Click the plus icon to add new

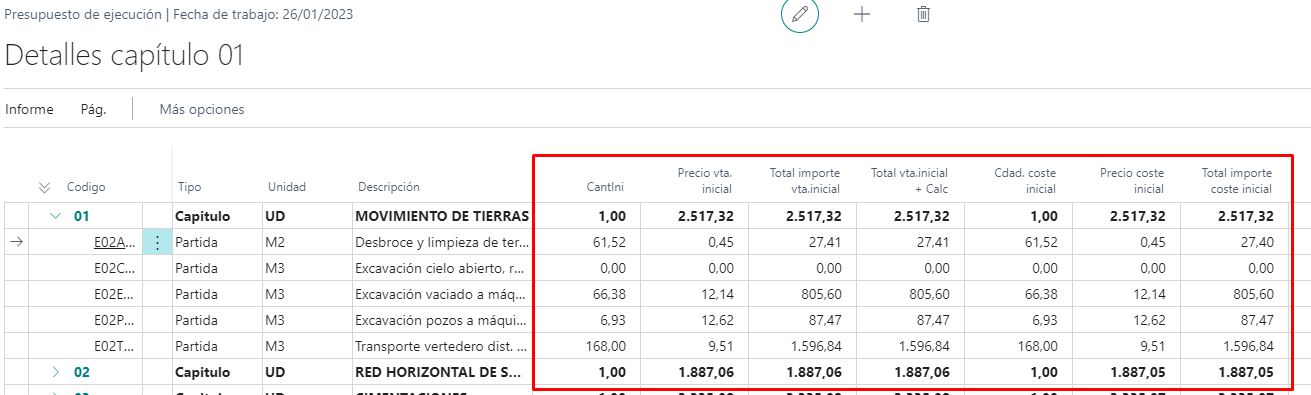(862, 14)
